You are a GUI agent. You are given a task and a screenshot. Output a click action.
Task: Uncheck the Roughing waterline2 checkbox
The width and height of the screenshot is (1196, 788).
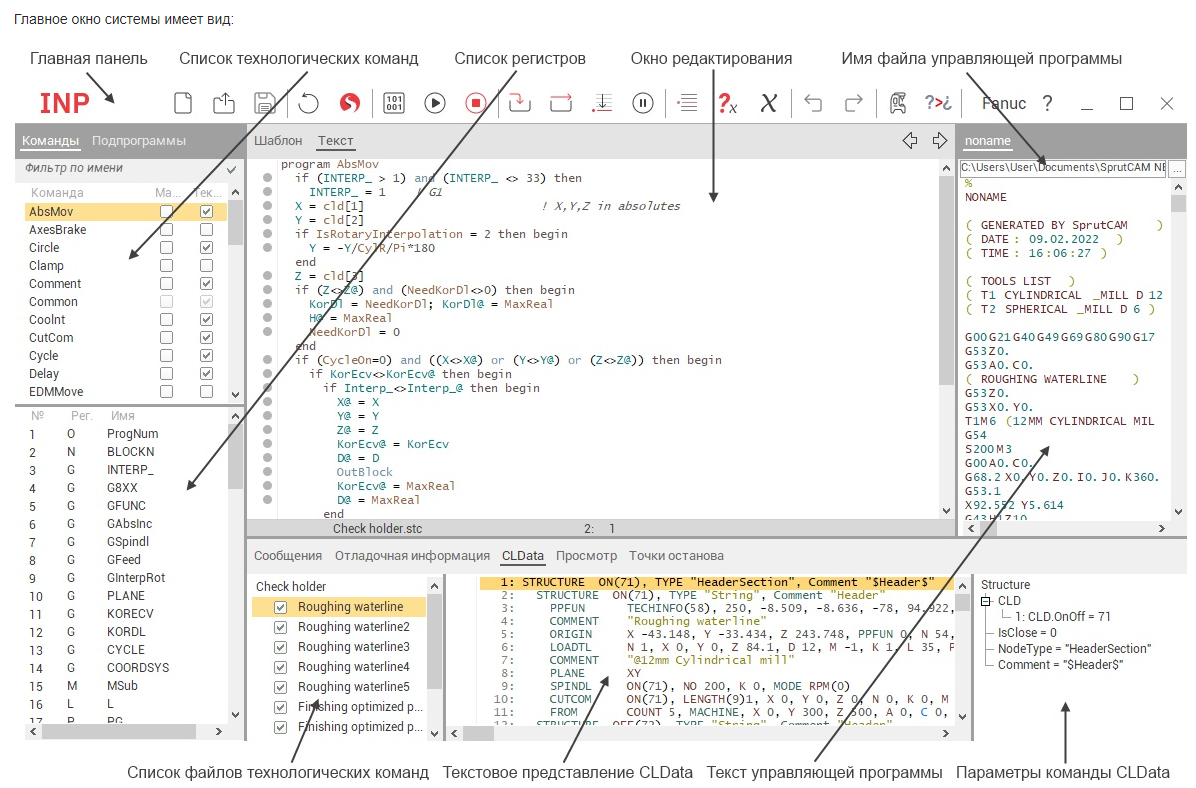point(280,627)
